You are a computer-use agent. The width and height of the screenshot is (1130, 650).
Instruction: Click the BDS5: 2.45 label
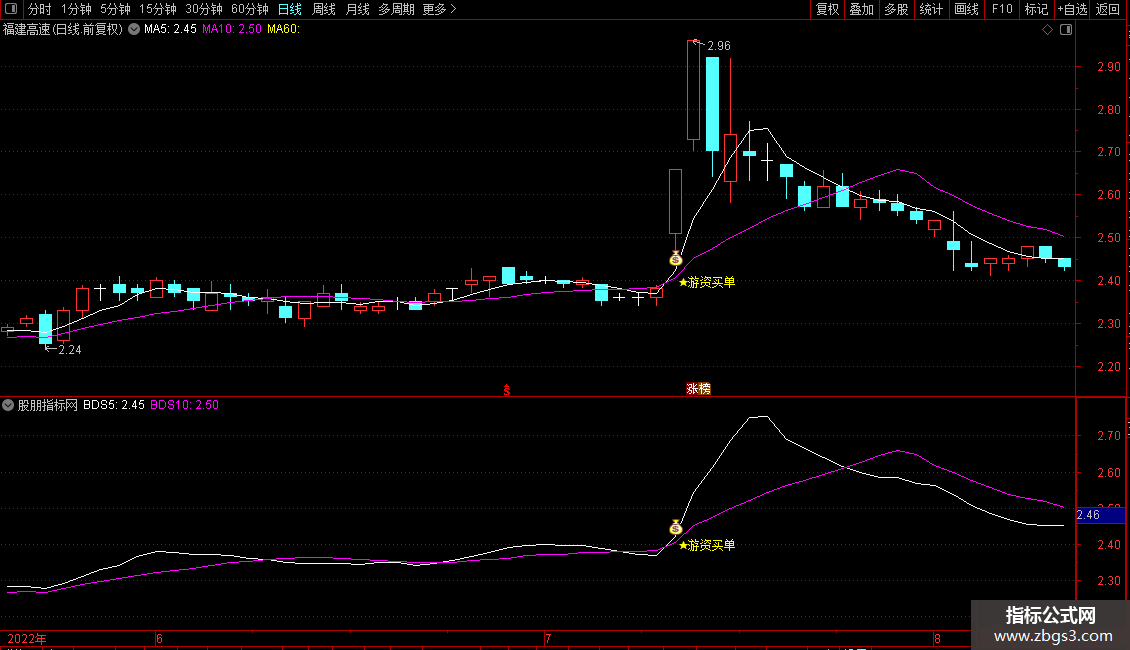coord(114,405)
